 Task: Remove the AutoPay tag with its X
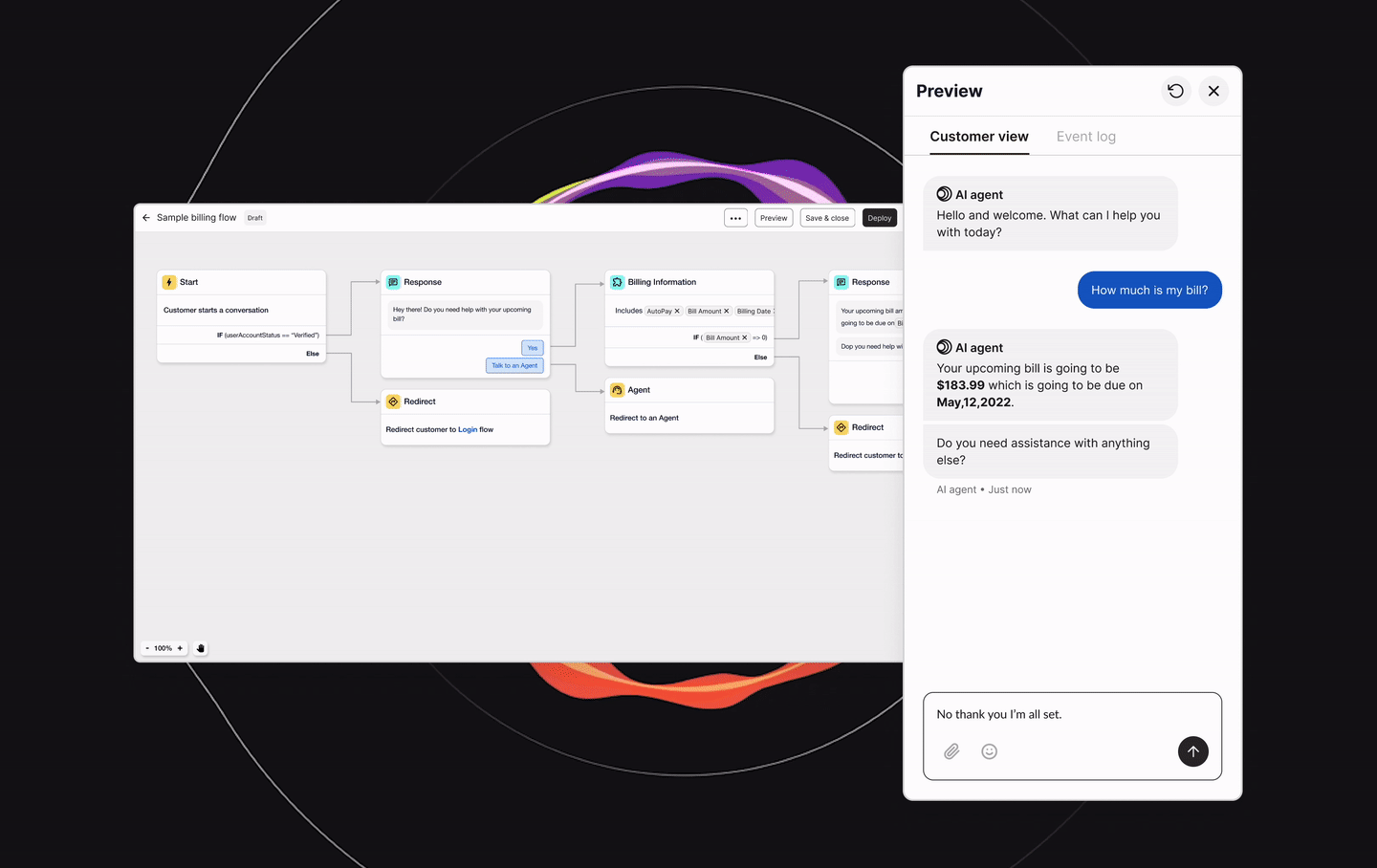677,311
